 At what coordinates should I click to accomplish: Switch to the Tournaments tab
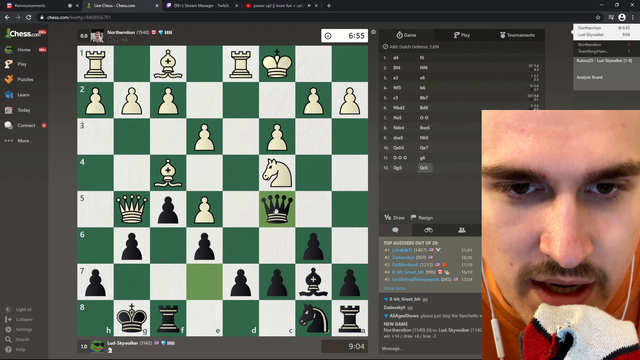click(517, 35)
